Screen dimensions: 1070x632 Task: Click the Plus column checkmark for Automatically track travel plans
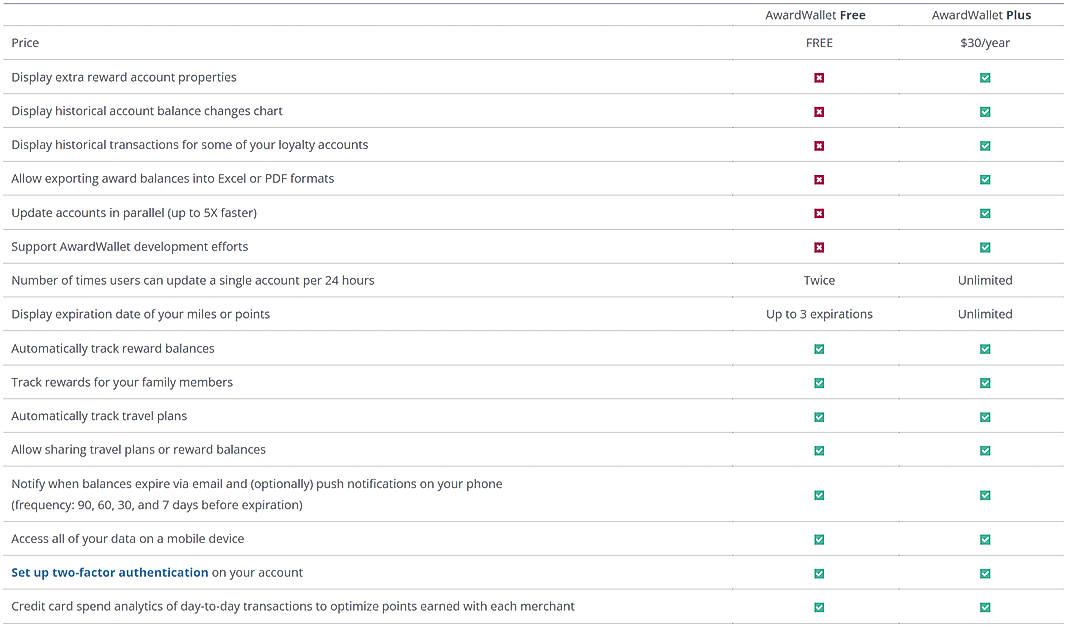(985, 416)
